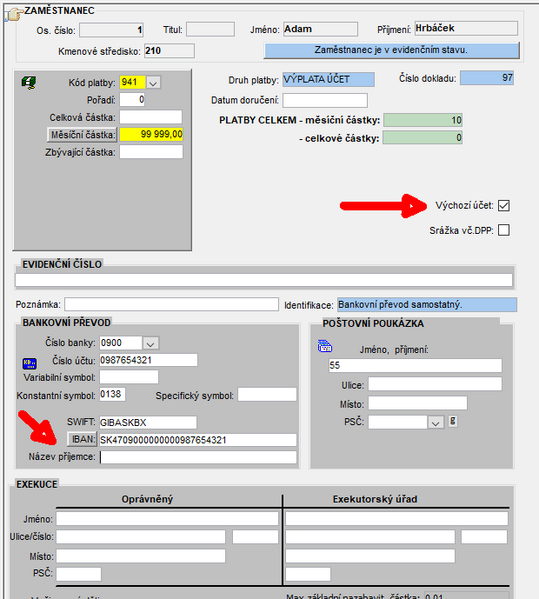Click the Zbývající částka field
Viewport: 539px width, 599px height.
pos(151,152)
